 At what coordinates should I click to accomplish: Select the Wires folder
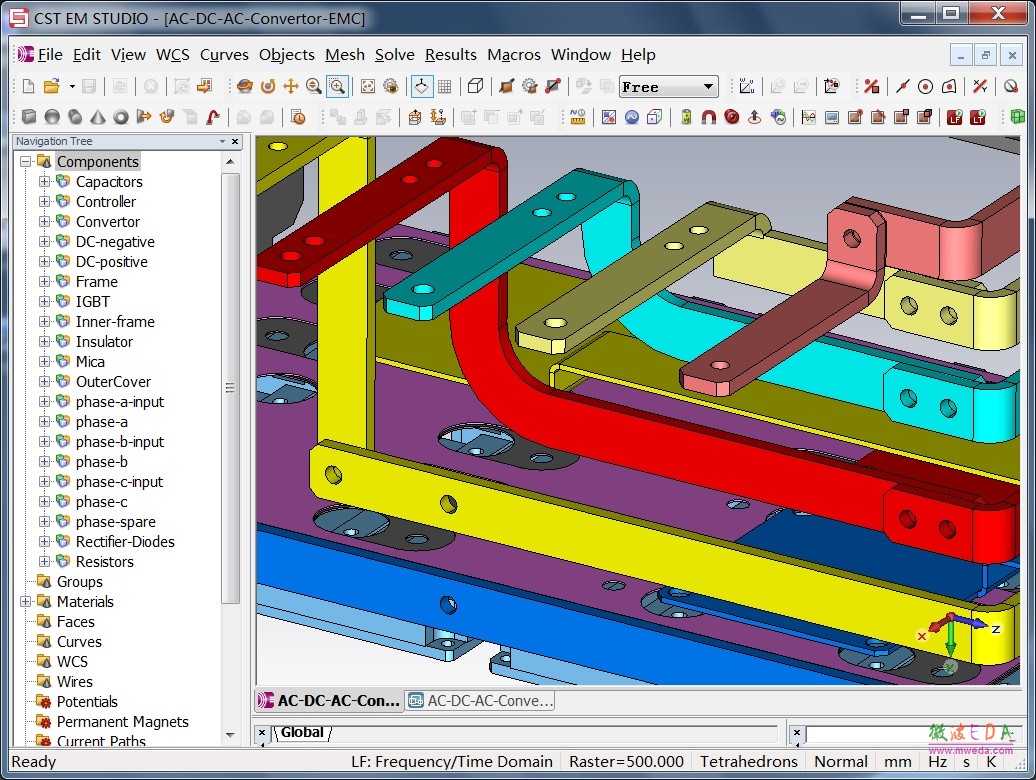(x=75, y=682)
